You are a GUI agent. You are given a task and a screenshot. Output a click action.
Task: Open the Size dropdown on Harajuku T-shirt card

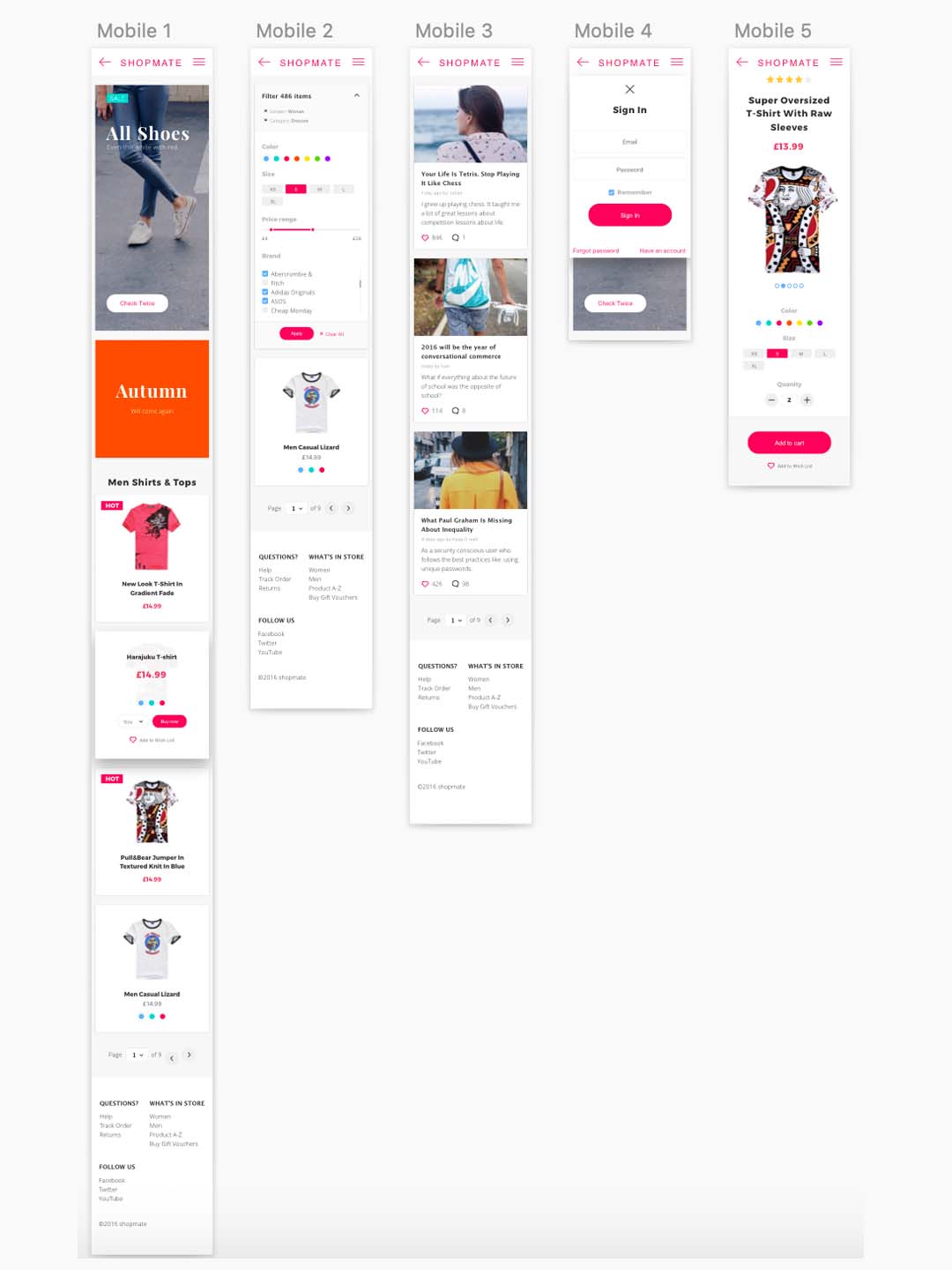(x=132, y=721)
